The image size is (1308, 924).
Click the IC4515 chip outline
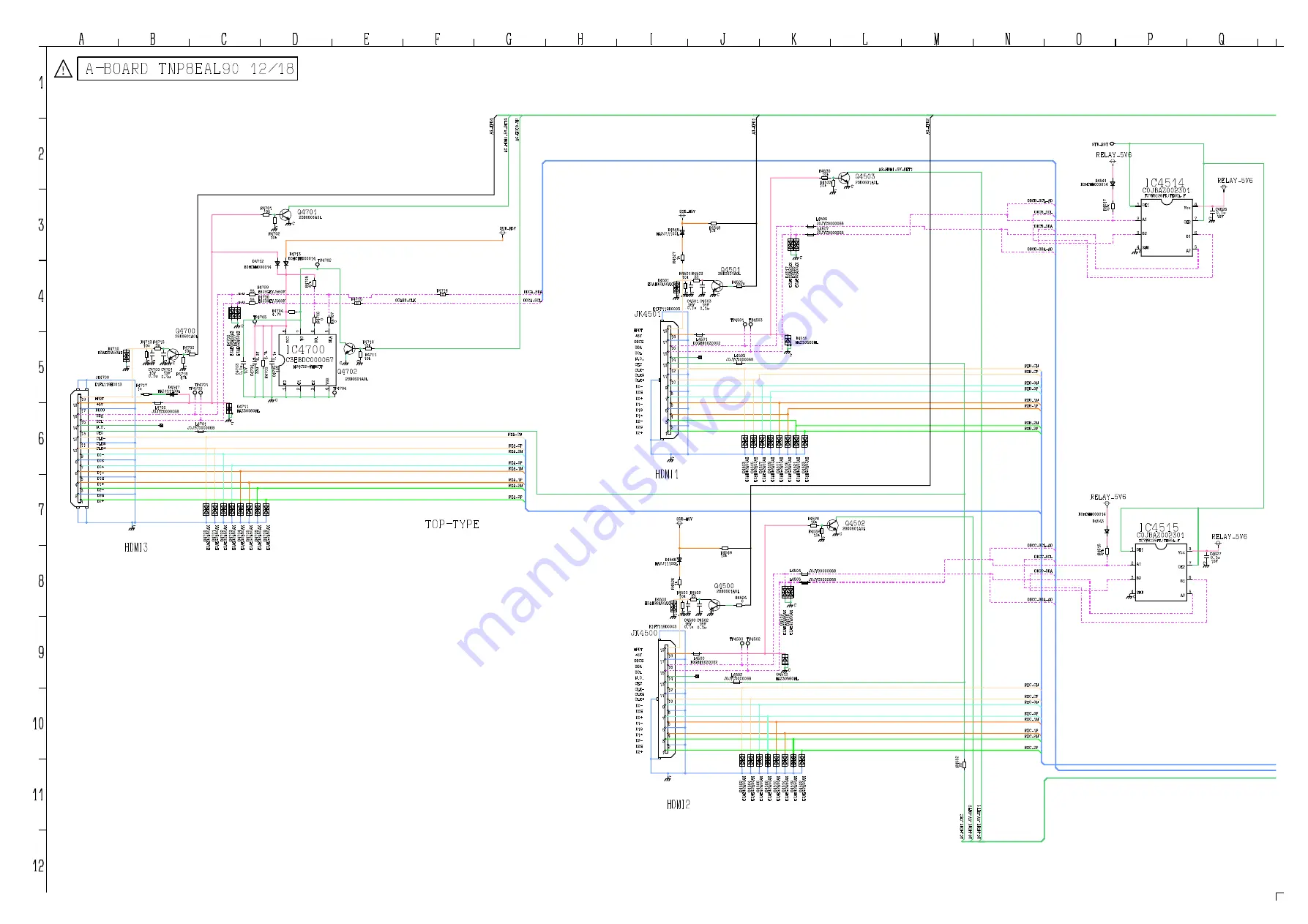click(x=1162, y=572)
